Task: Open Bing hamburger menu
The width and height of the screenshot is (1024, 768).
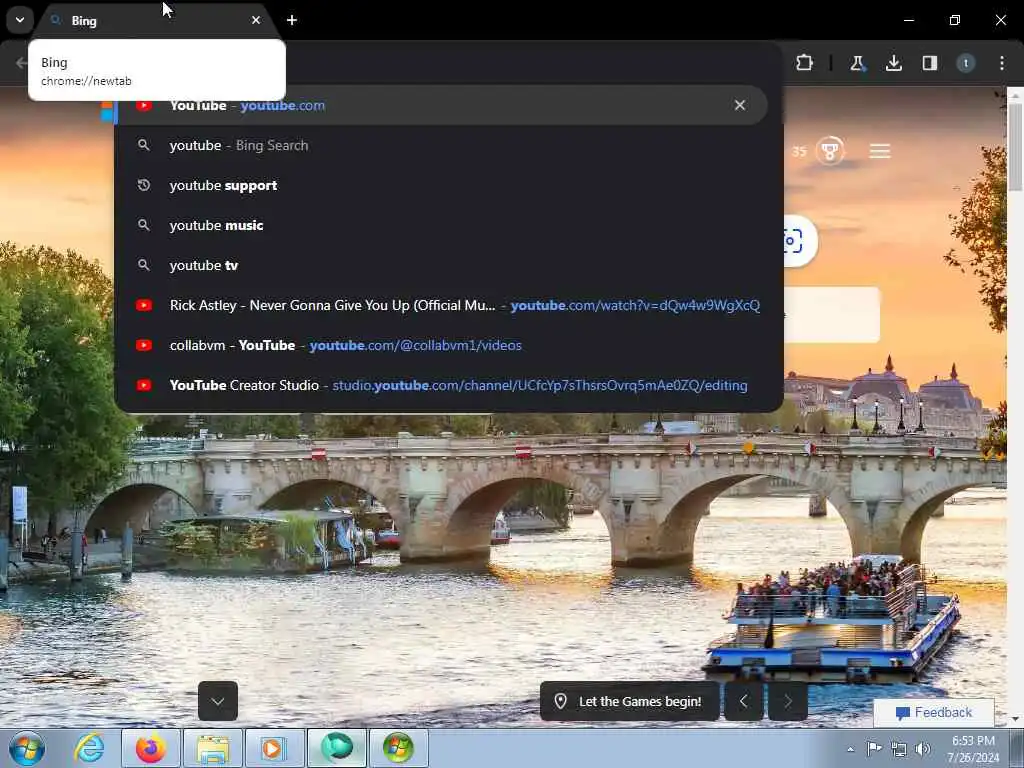Action: pyautogui.click(x=880, y=152)
